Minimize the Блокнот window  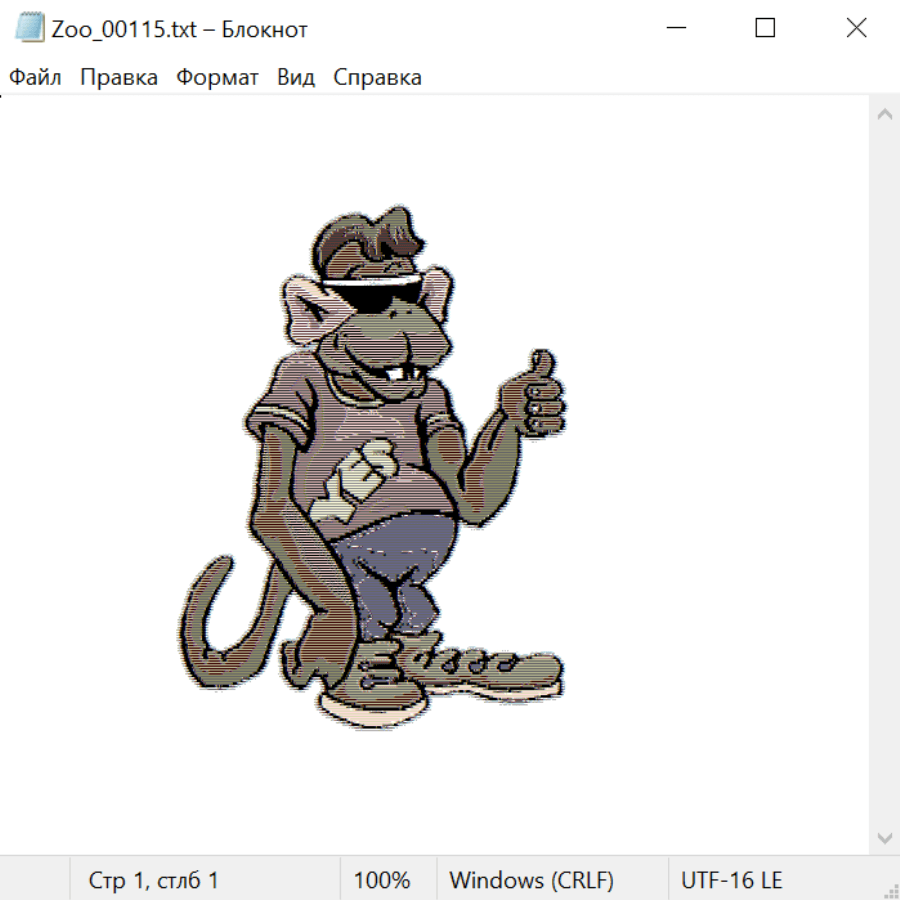[x=675, y=28]
